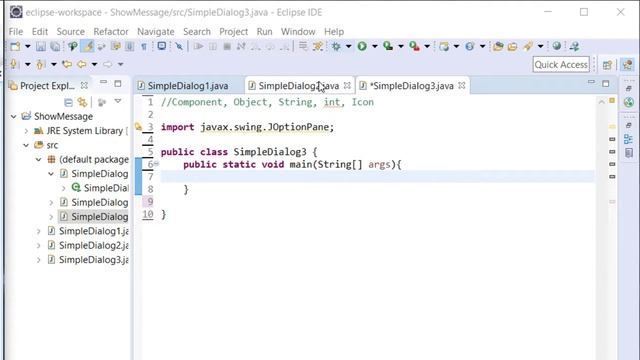The image size is (640, 360).
Task: Minimize the Project Explorer view
Action: (x=103, y=82)
